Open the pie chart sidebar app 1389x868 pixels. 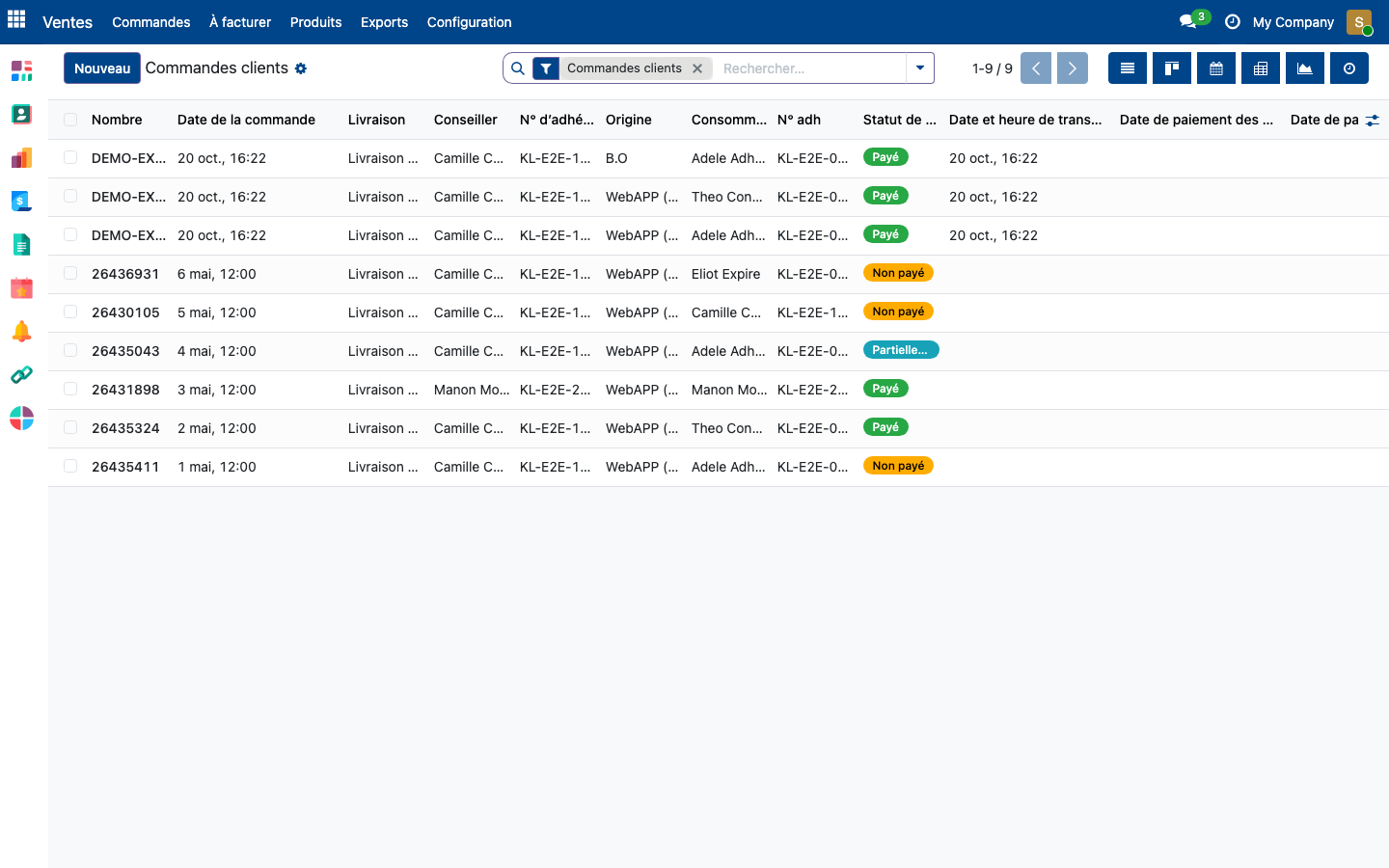tap(21, 419)
